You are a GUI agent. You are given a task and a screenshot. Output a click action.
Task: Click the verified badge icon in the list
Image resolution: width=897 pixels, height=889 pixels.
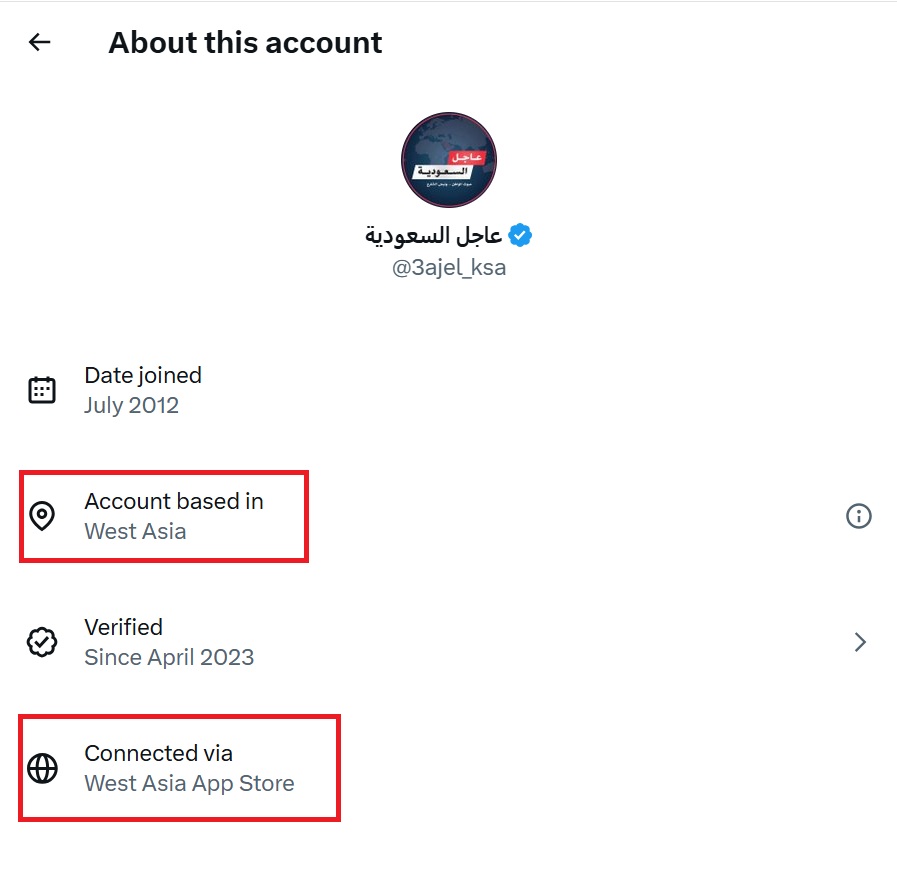pos(42,642)
